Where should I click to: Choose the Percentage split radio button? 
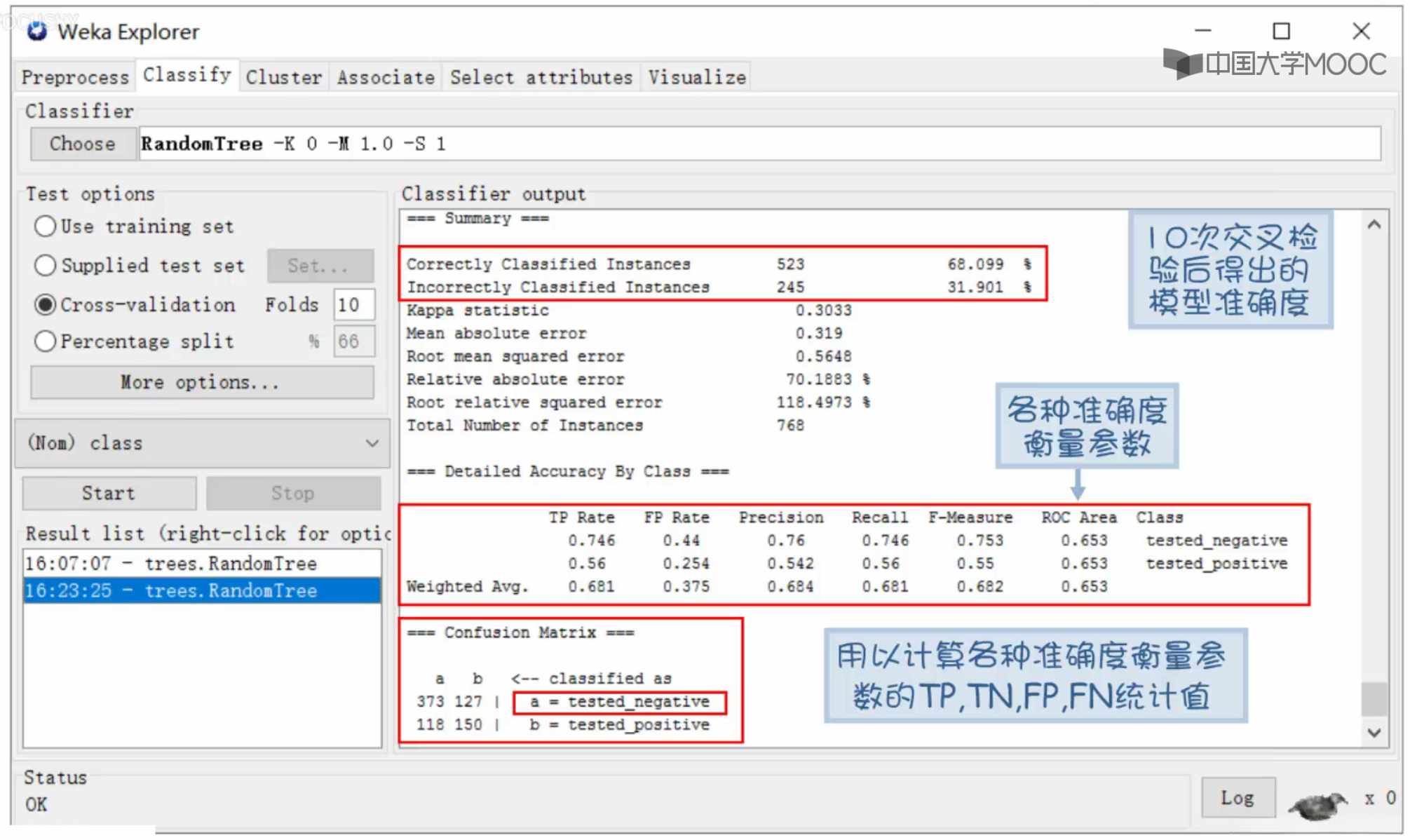point(46,341)
